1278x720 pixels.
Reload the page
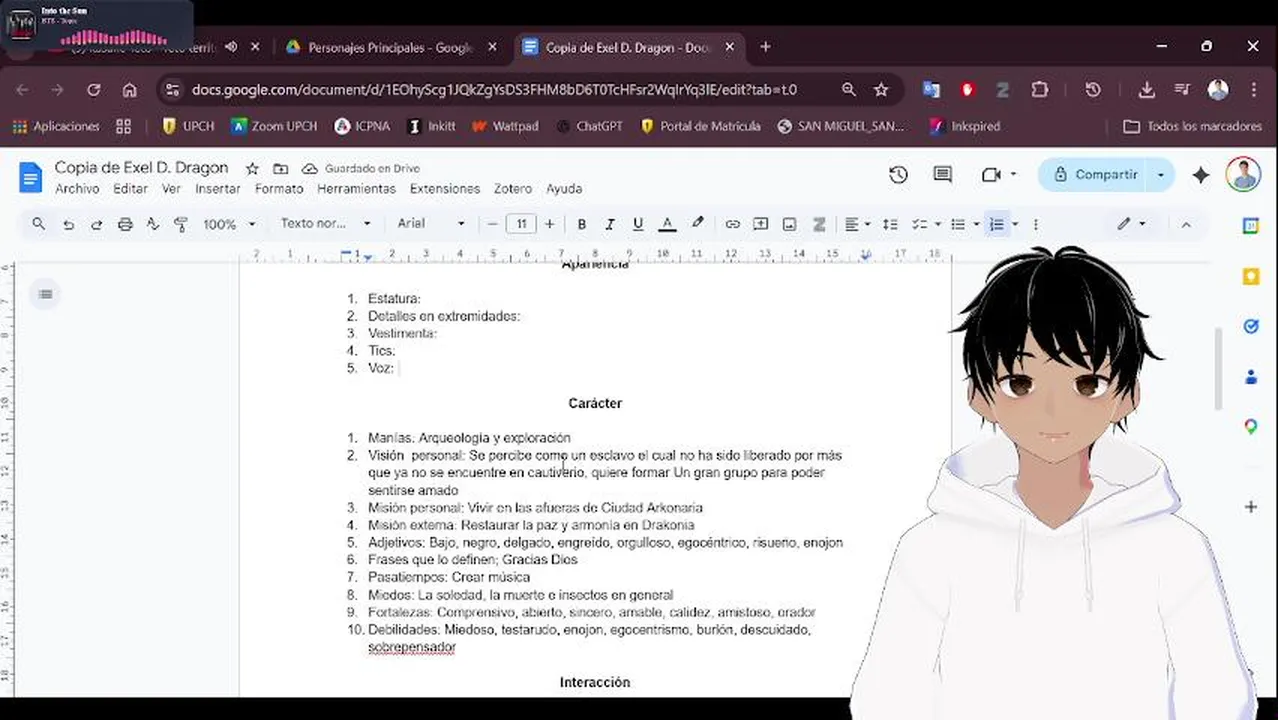[x=94, y=90]
